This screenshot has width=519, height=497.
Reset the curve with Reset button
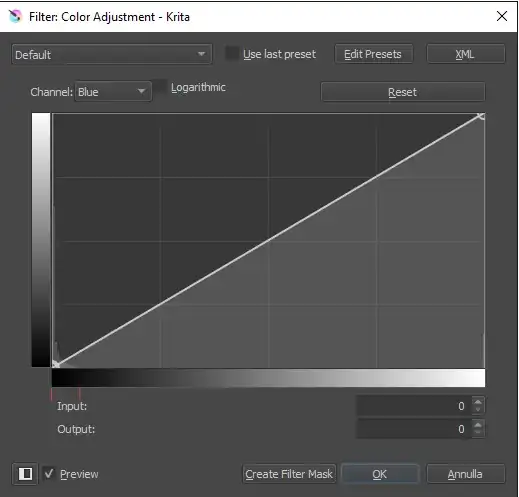point(403,92)
